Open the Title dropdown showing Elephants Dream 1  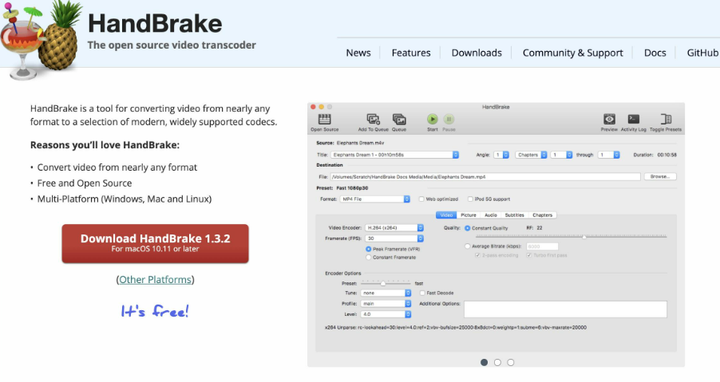click(394, 155)
